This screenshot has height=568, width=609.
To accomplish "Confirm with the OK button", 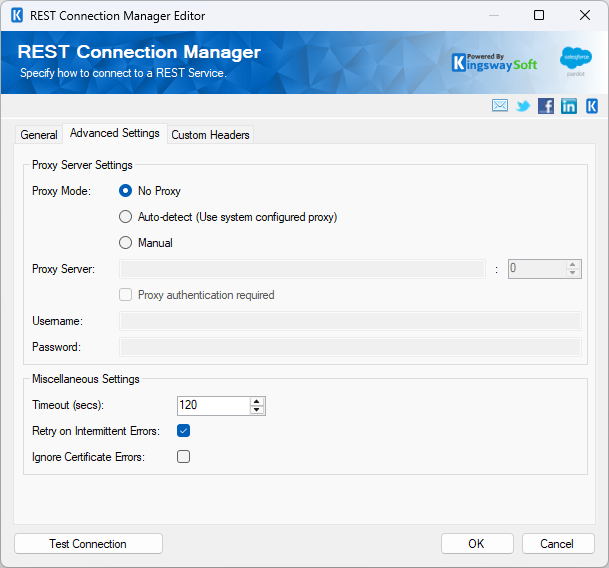I will point(477,544).
